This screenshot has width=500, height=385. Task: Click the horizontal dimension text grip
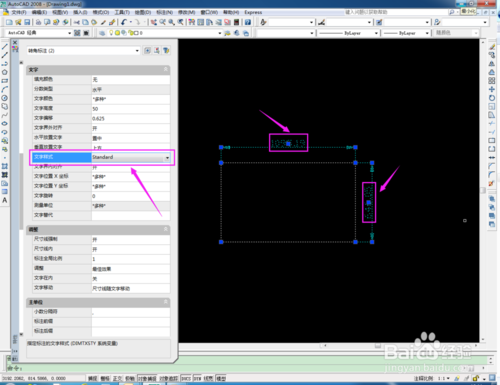point(288,144)
